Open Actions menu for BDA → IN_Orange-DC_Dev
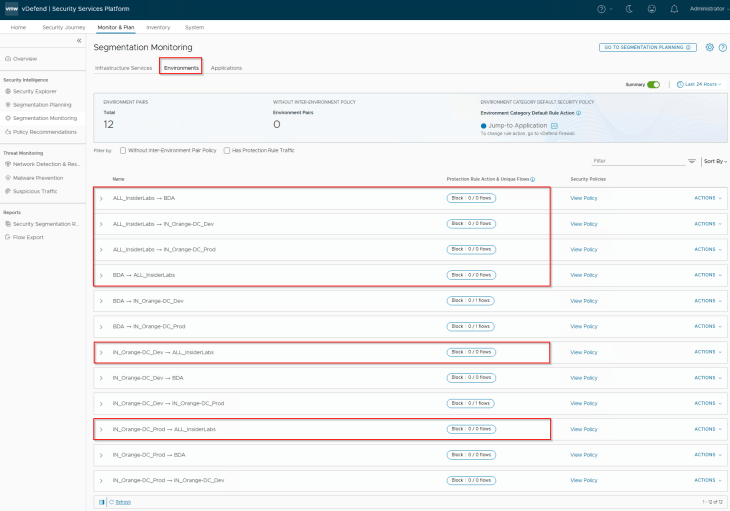Image resolution: width=730 pixels, height=511 pixels. [707, 301]
